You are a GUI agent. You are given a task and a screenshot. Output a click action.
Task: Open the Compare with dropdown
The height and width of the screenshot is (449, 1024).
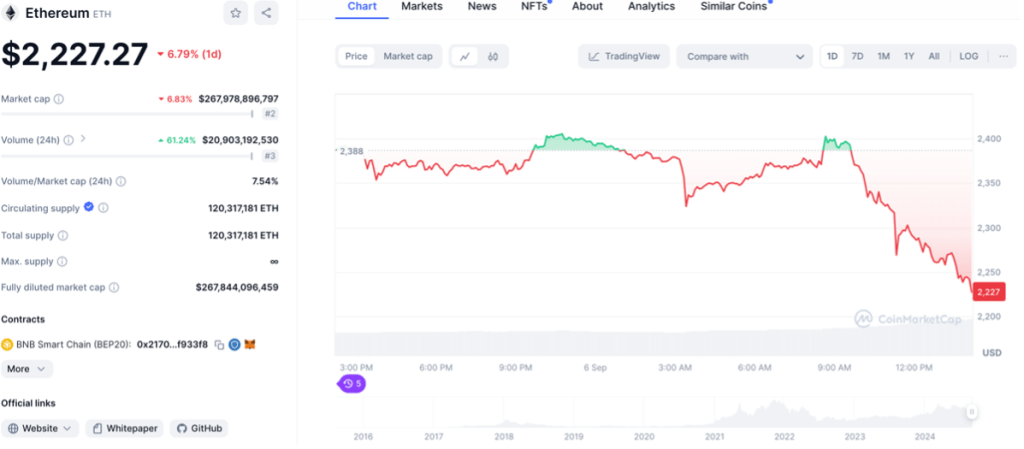745,57
